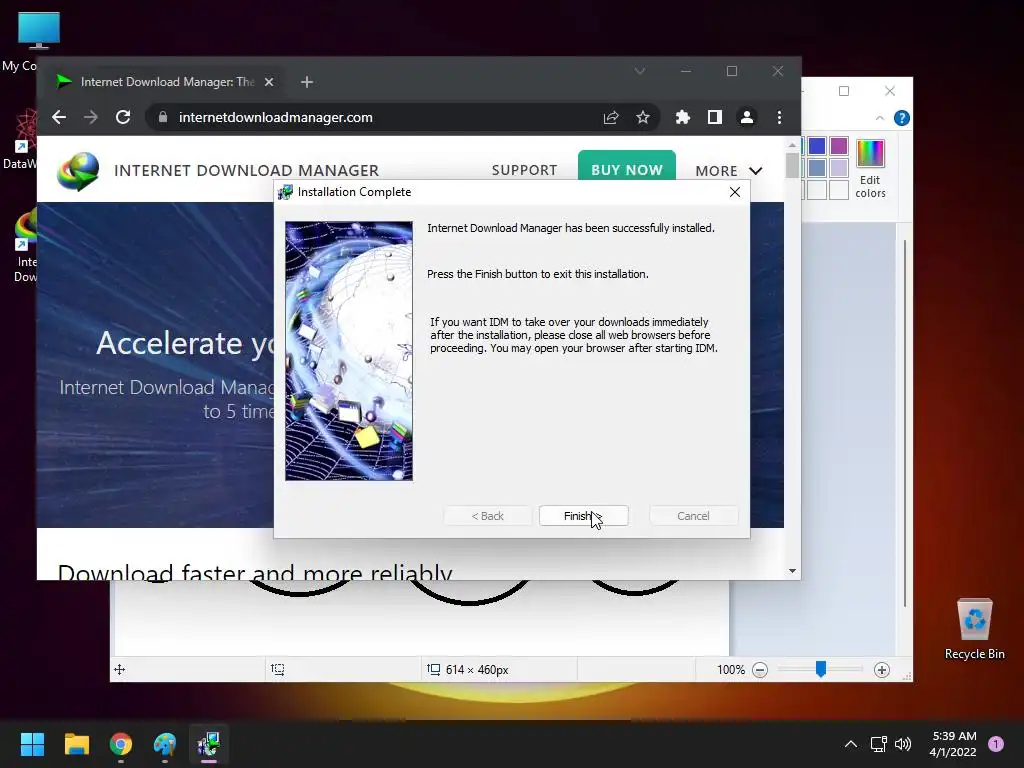1024x768 pixels.
Task: Reload the internetdownloadmanager.com page
Action: (123, 118)
